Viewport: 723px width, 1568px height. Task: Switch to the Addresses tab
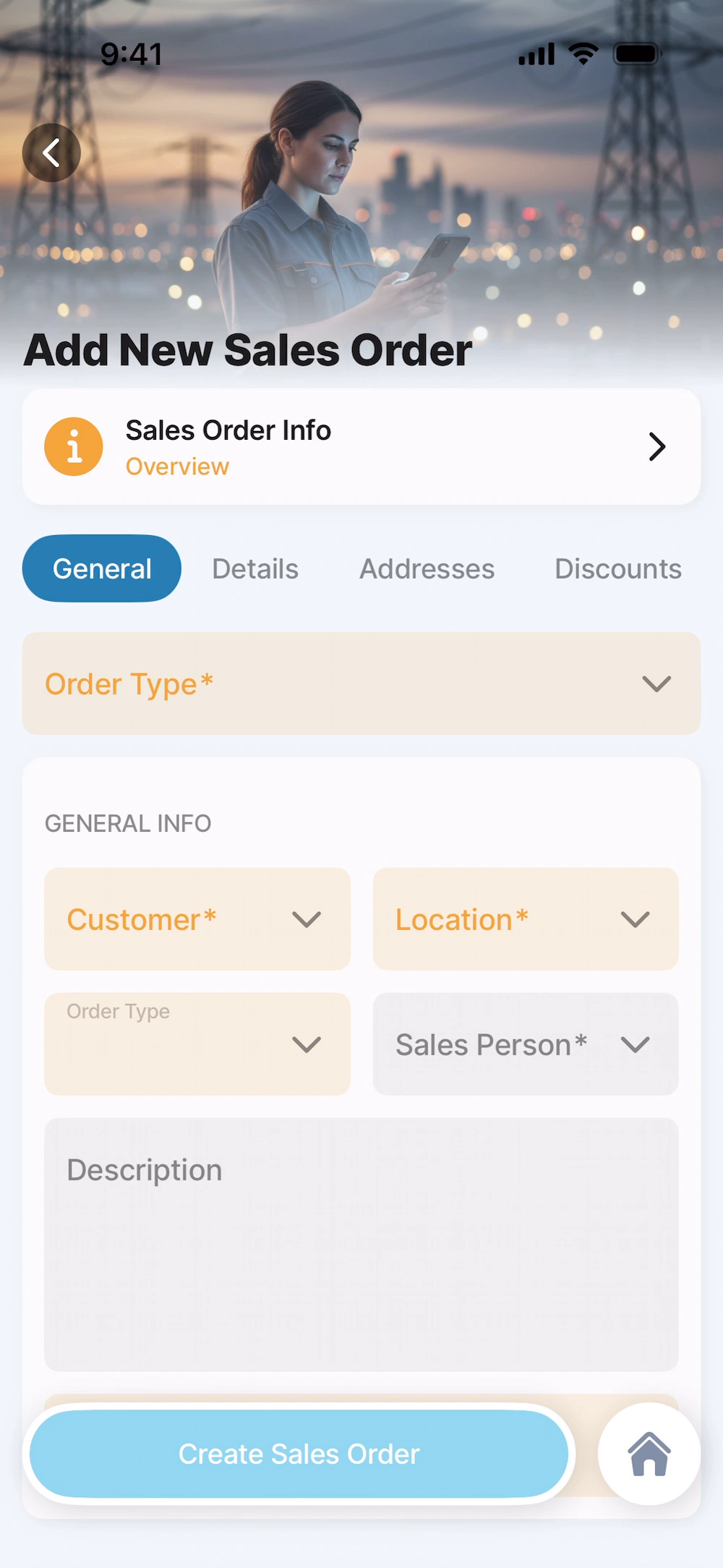point(427,568)
